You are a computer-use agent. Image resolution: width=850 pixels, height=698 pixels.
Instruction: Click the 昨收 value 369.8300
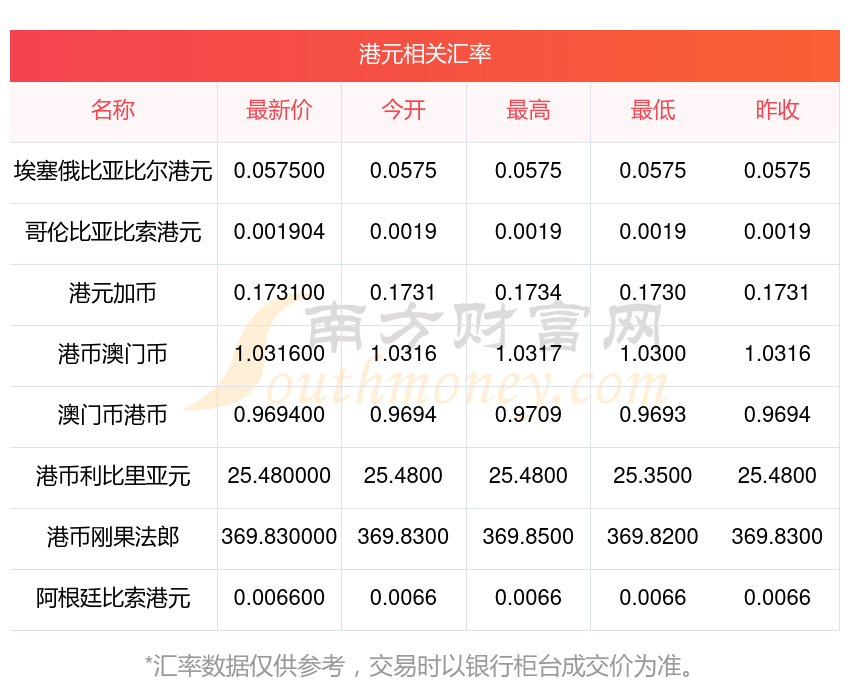pyautogui.click(x=777, y=537)
